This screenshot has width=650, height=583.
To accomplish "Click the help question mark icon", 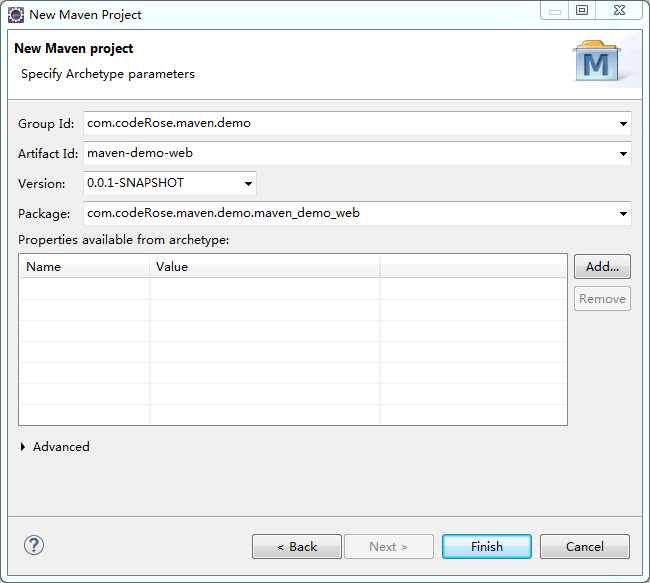I will (x=34, y=545).
